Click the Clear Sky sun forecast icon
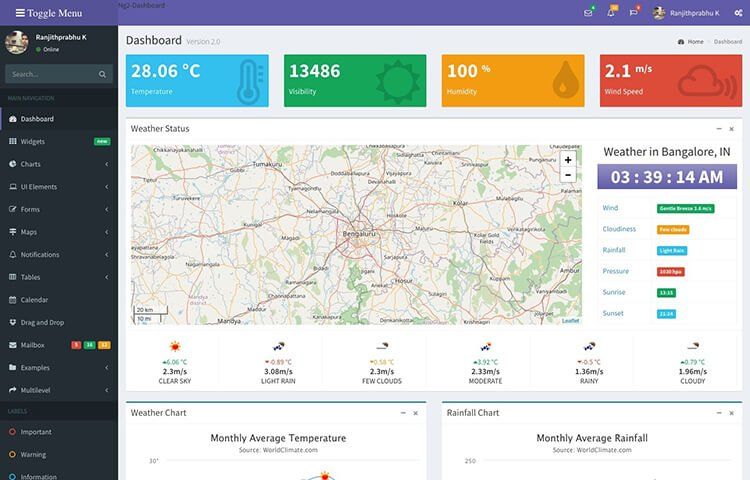This screenshot has height=480, width=750. pyautogui.click(x=175, y=346)
